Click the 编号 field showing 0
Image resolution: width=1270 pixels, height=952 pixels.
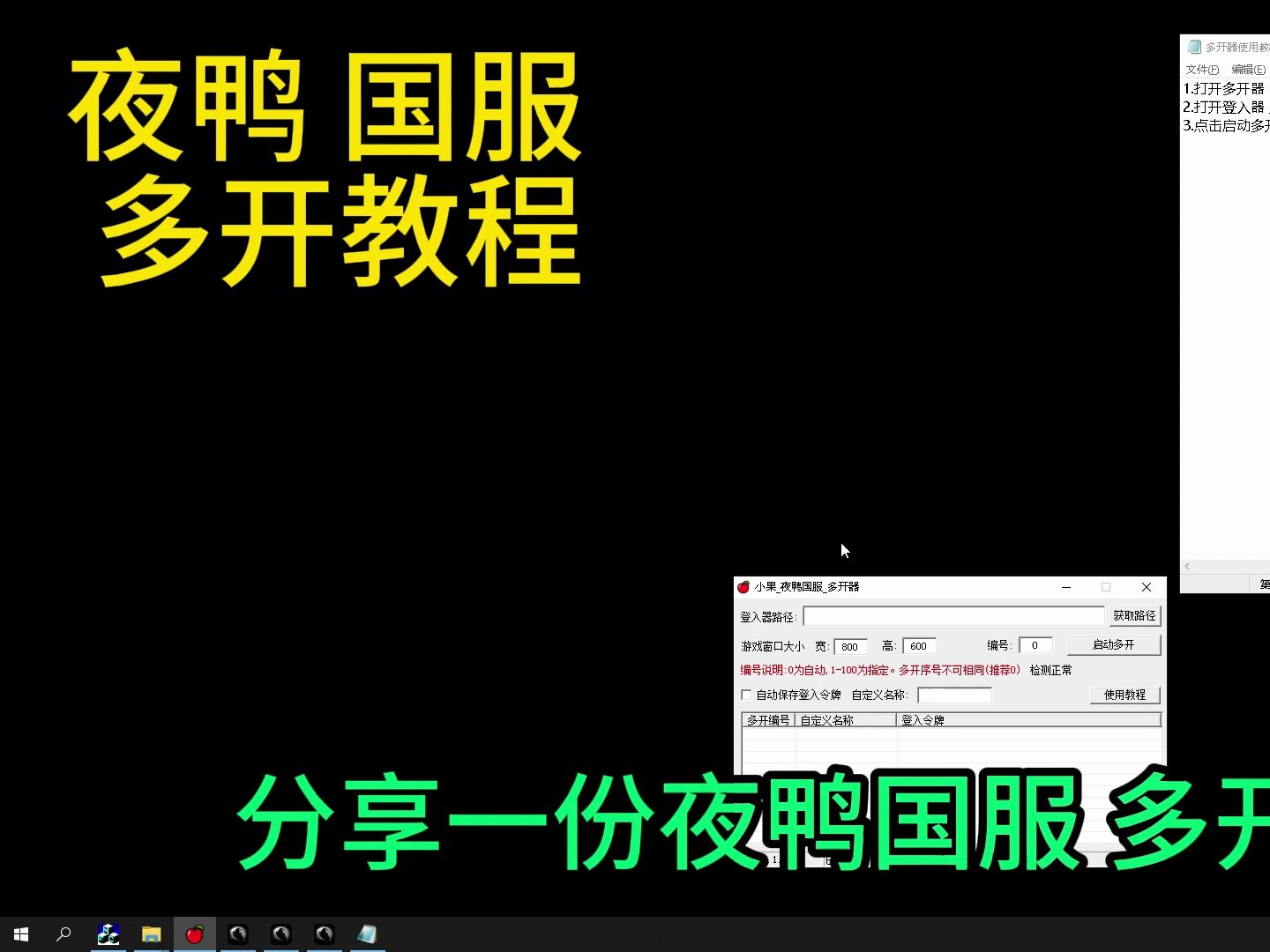pos(1035,645)
